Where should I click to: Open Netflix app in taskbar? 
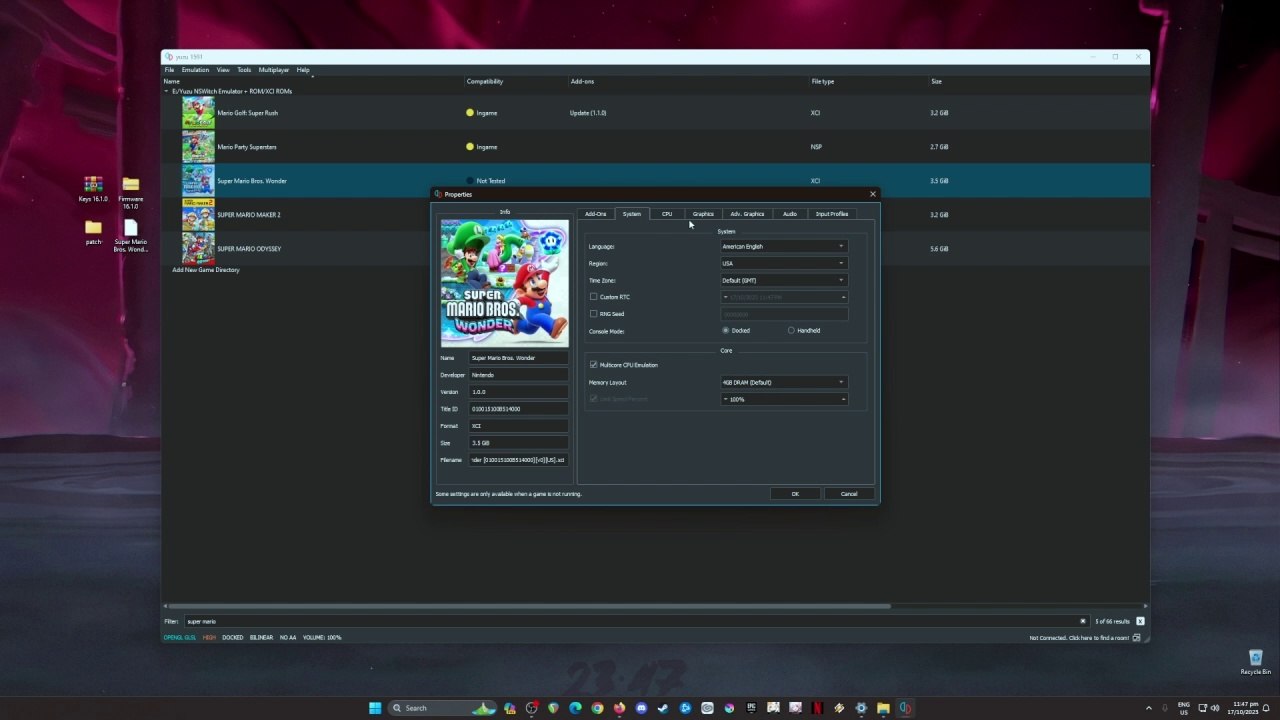[x=817, y=708]
